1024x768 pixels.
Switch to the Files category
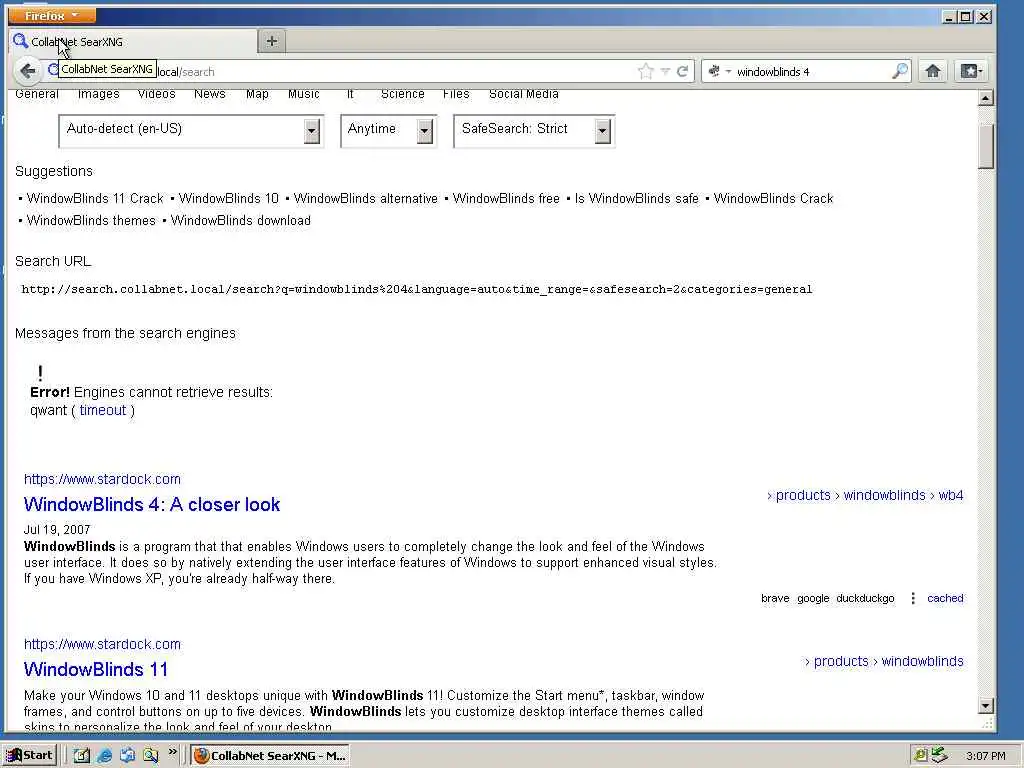pyautogui.click(x=456, y=94)
